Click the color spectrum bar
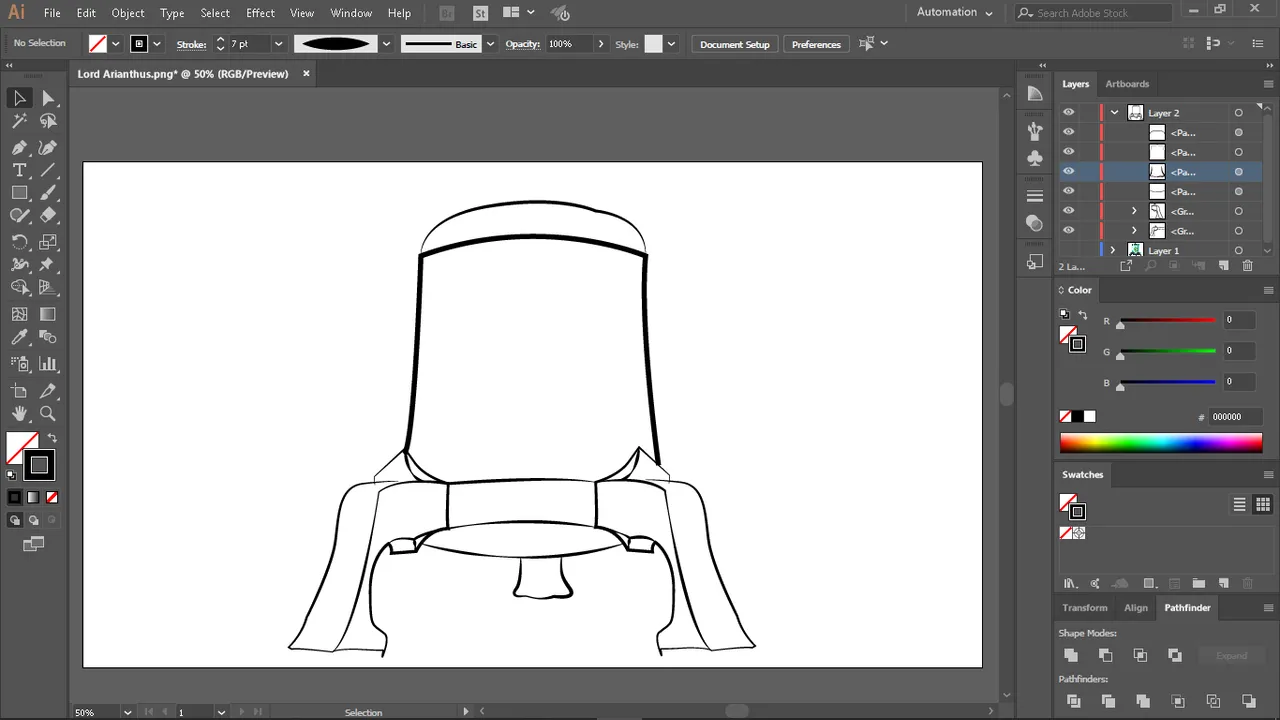Image resolution: width=1280 pixels, height=720 pixels. point(1160,443)
